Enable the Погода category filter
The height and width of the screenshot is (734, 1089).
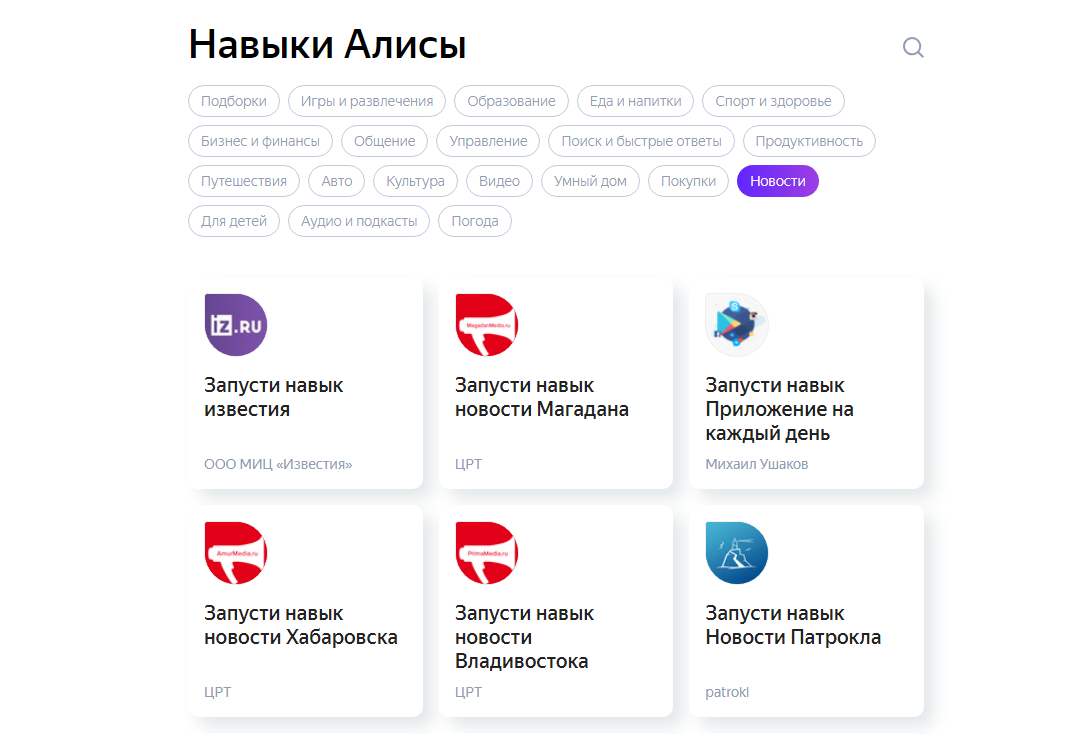pos(474,221)
